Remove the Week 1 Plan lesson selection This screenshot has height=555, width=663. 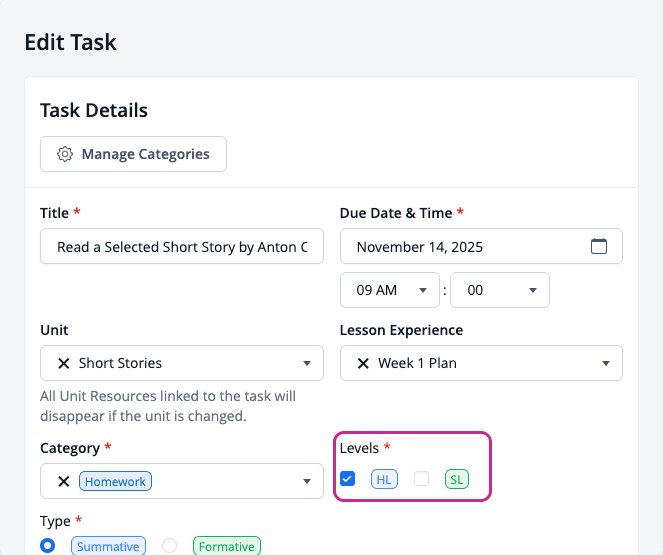tap(363, 363)
